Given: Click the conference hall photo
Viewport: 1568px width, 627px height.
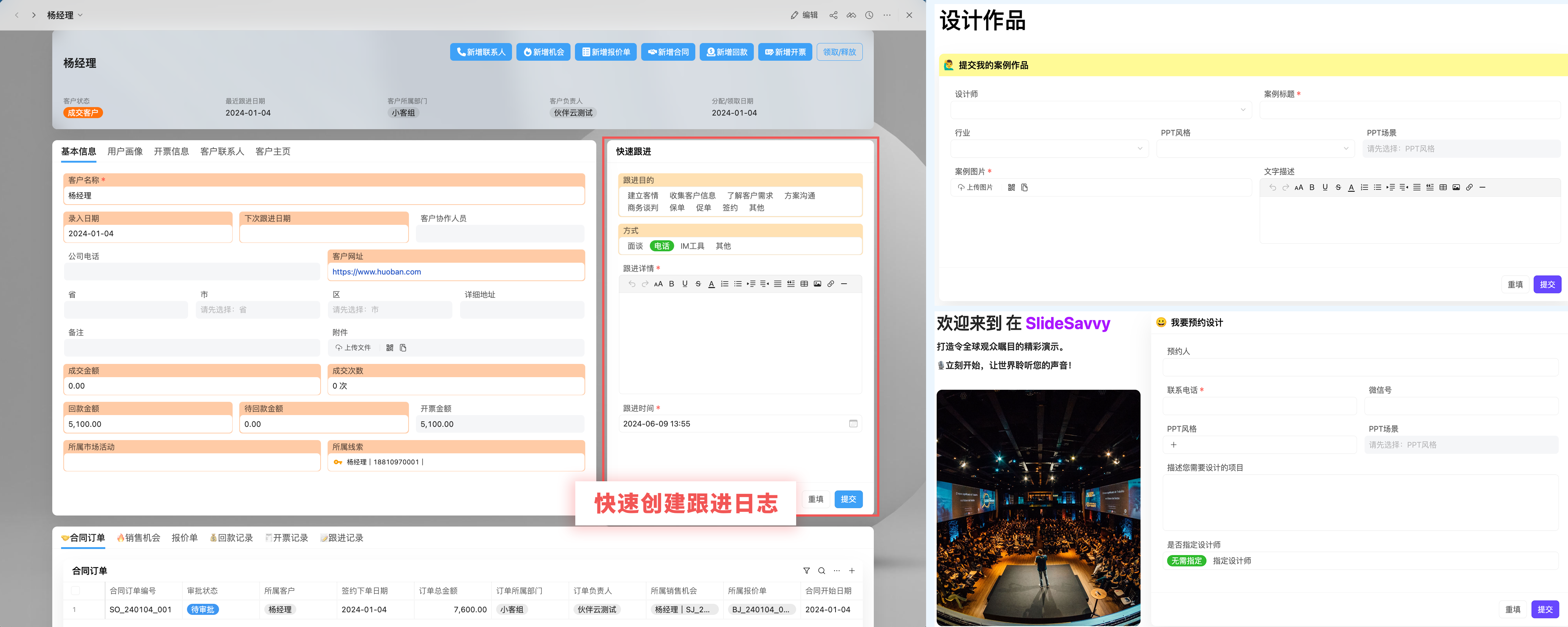Looking at the screenshot, I should [1038, 507].
